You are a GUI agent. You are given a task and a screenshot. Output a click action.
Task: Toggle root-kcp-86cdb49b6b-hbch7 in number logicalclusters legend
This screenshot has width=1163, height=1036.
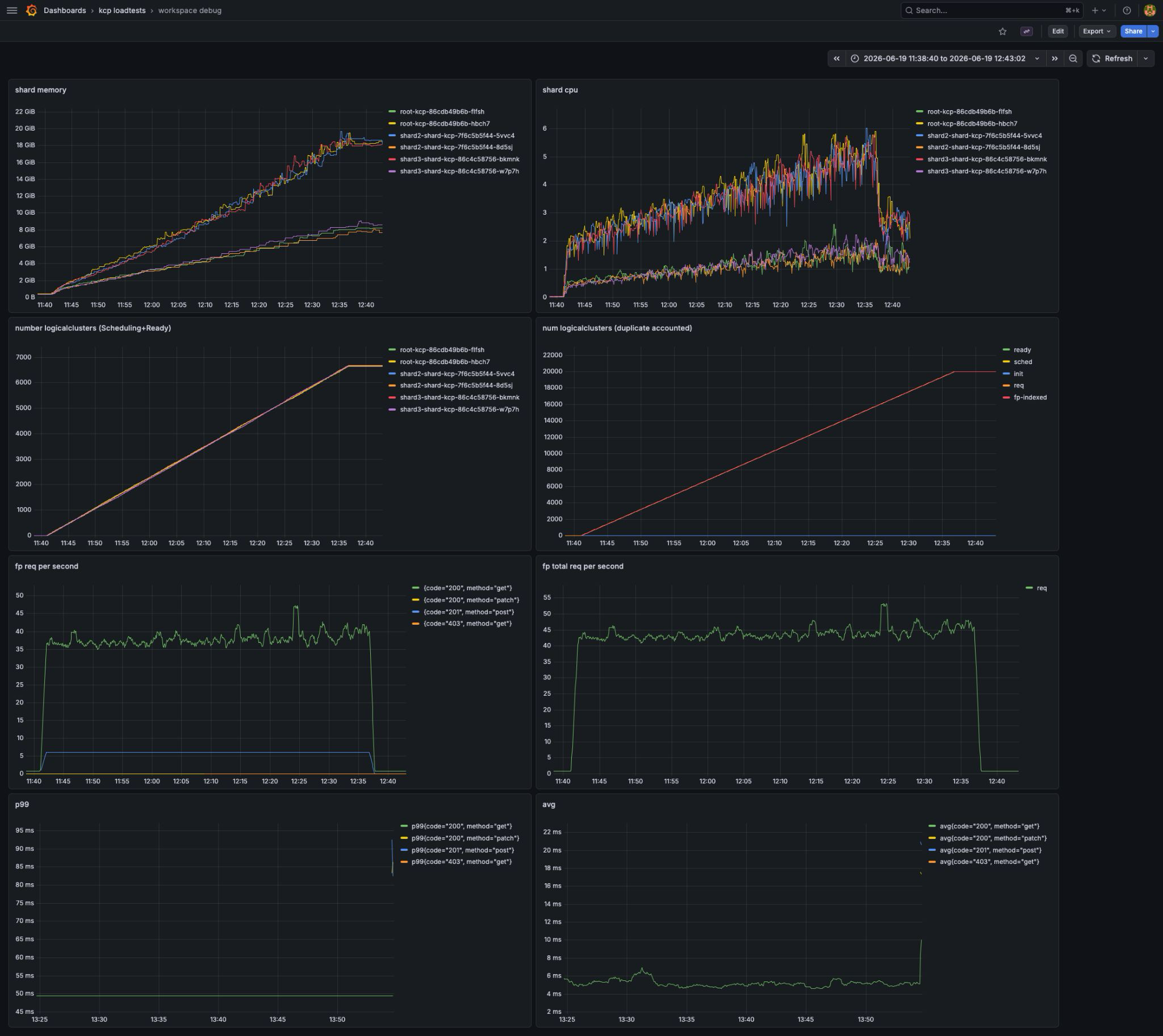click(x=445, y=361)
